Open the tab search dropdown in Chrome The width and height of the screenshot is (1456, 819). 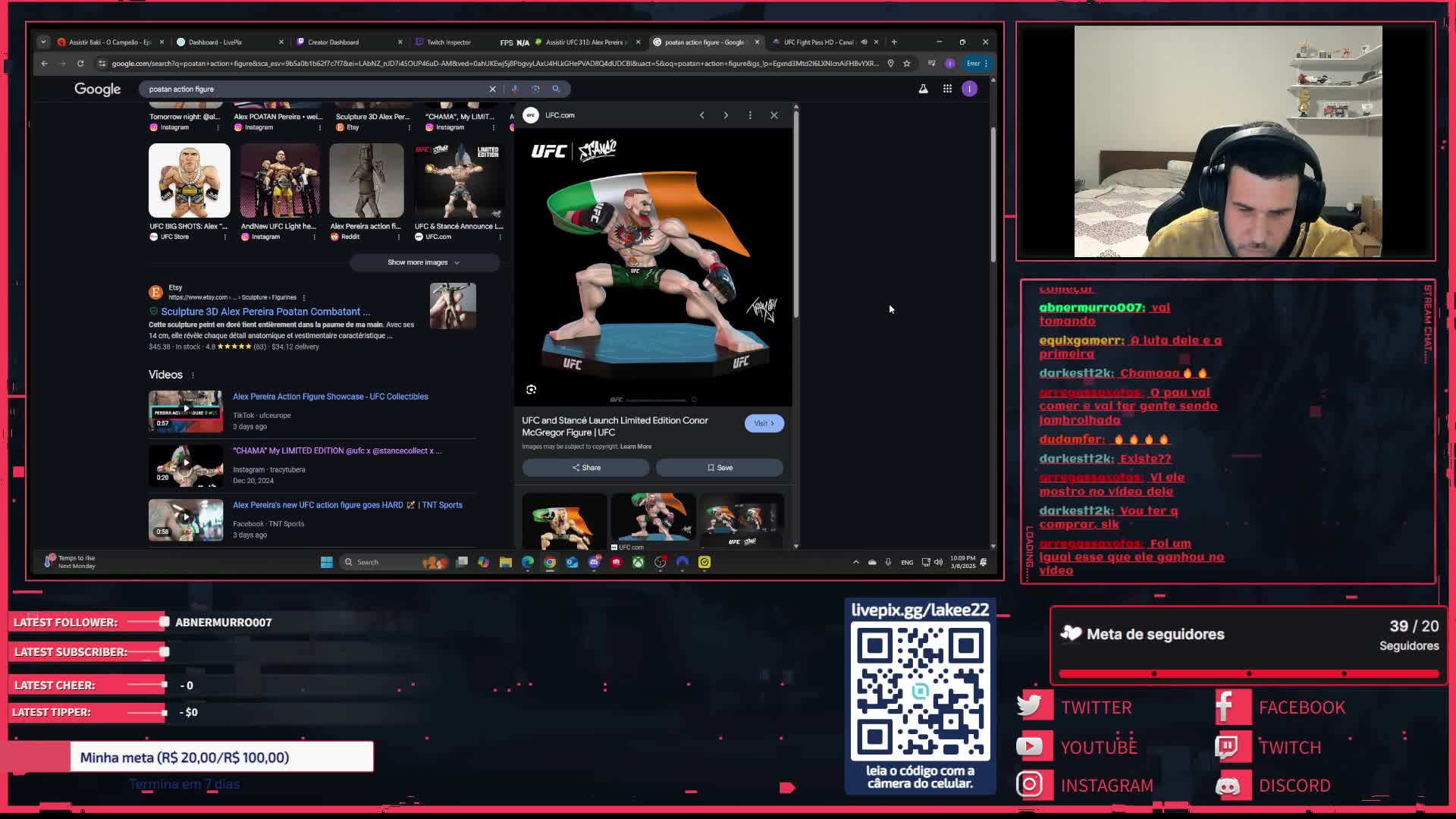43,42
